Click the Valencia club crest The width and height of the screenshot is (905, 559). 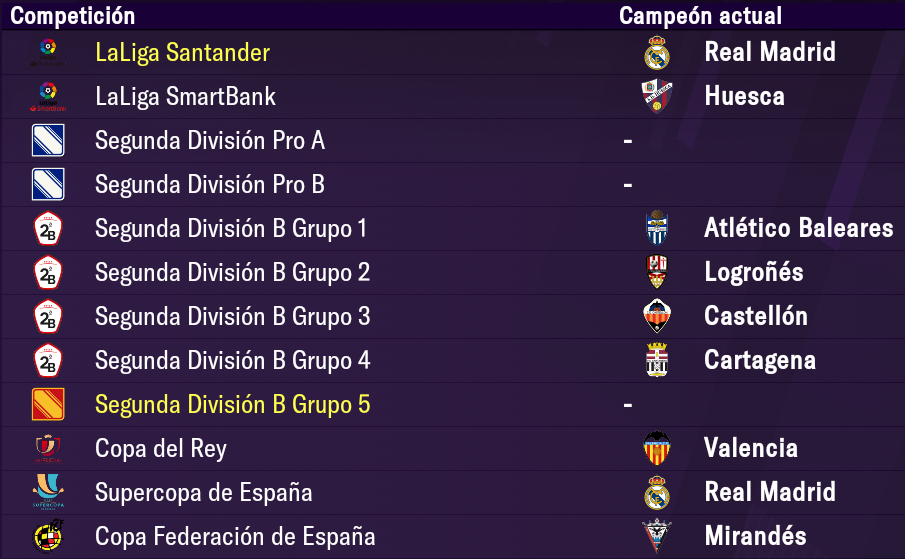[657, 448]
